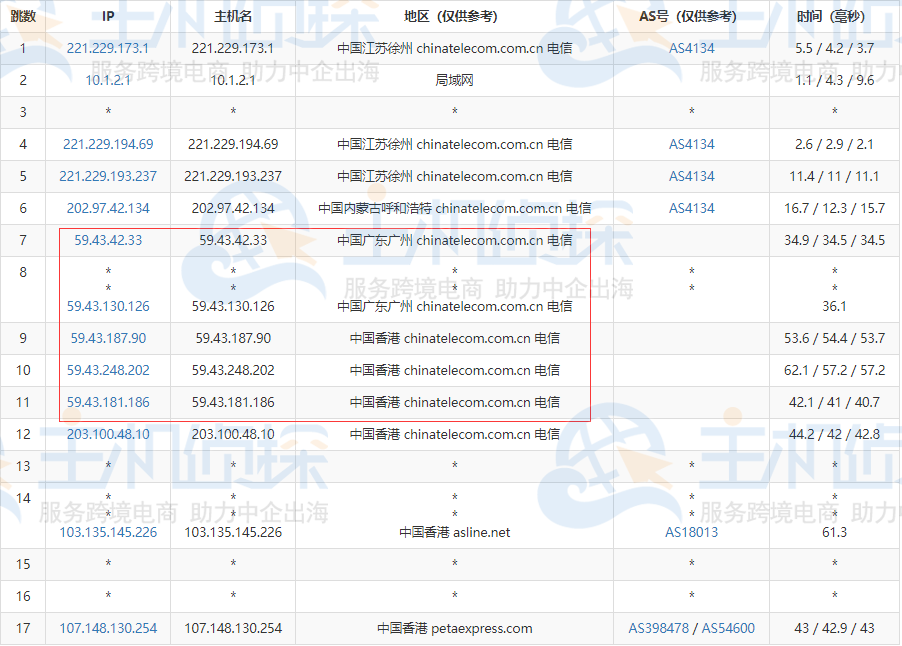Viewport: 902px width, 646px height.
Task: Select the AS54600 link on hop 17
Action: pyautogui.click(x=727, y=628)
